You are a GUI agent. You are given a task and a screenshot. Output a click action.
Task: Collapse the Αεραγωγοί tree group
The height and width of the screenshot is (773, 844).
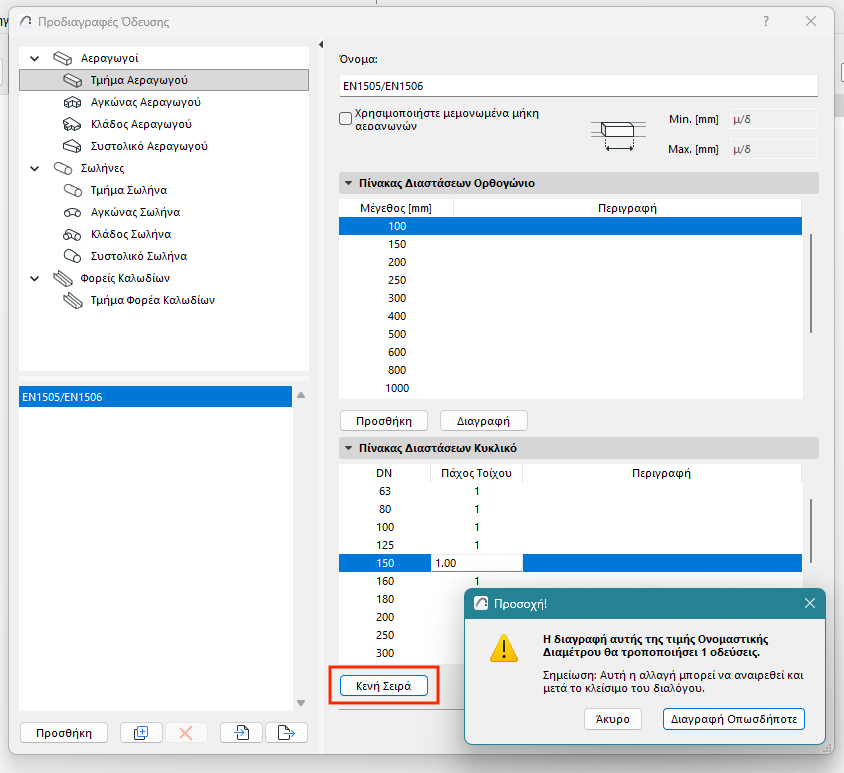tap(34, 58)
